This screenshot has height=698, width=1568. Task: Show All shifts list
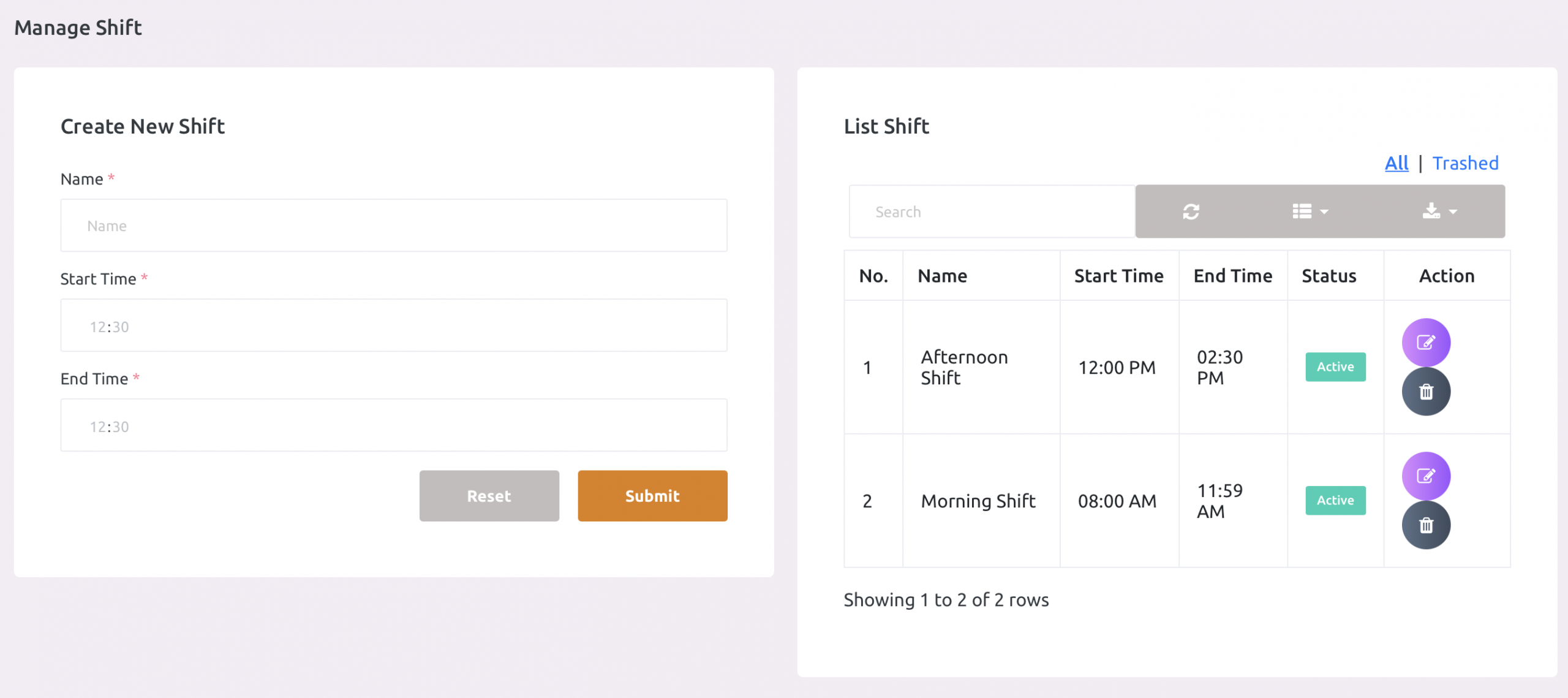(1396, 163)
